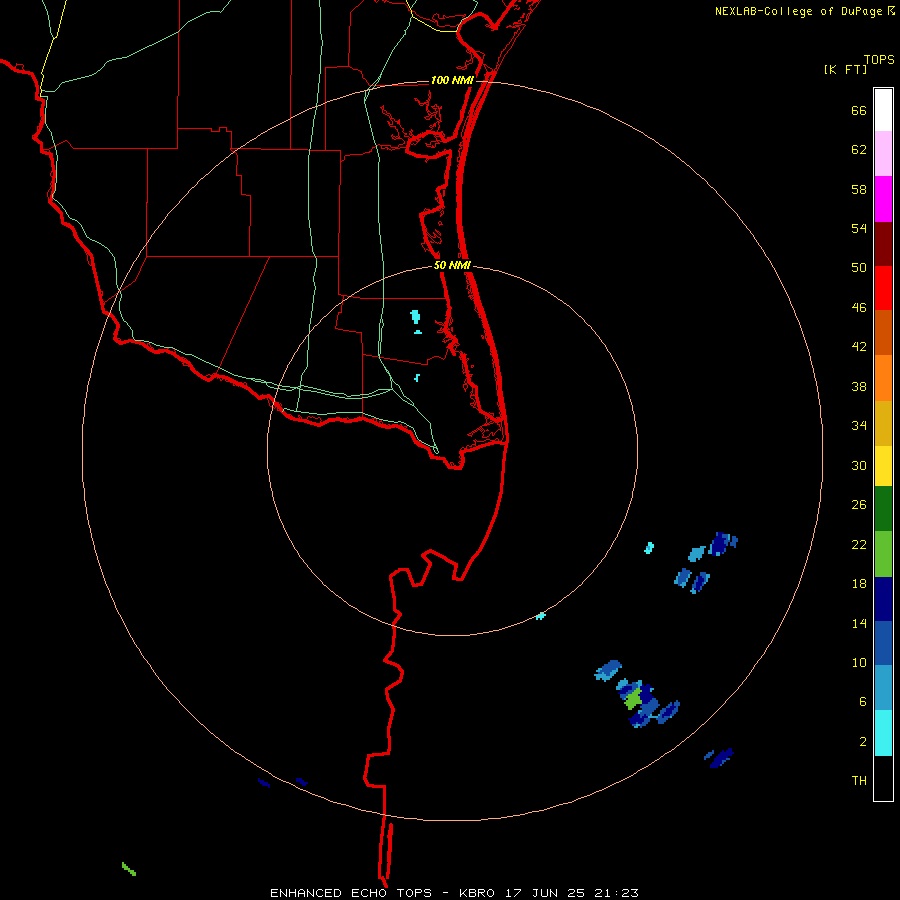Click the legend value '38'
Screen dimensions: 900x900
coord(859,386)
